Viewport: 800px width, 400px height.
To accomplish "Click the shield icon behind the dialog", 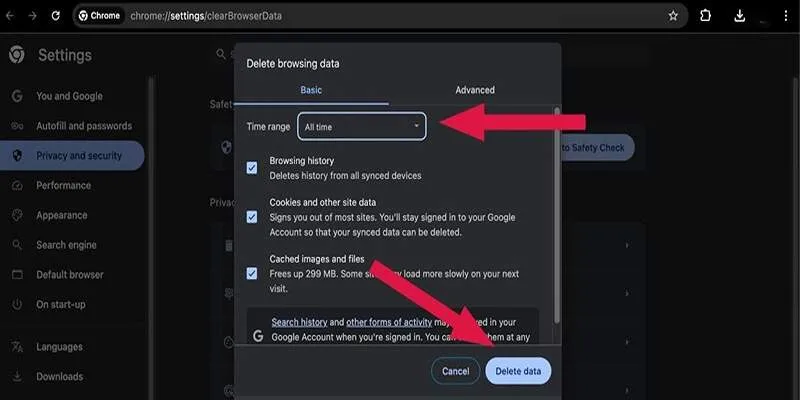I will 227,148.
